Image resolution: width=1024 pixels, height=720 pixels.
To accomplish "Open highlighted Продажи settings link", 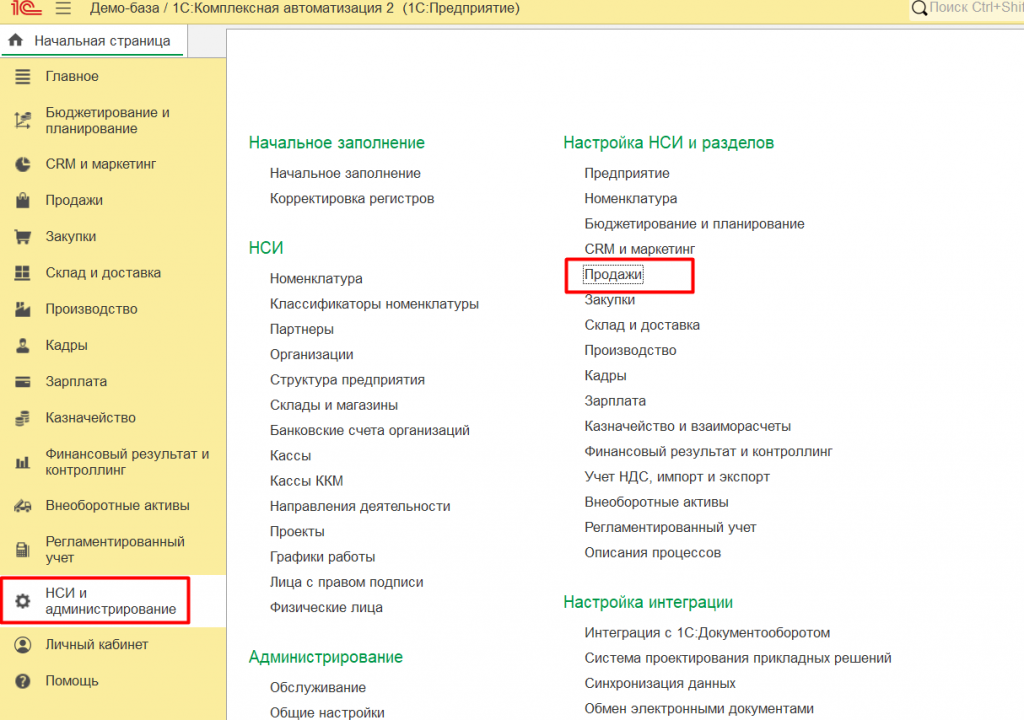I will [613, 274].
